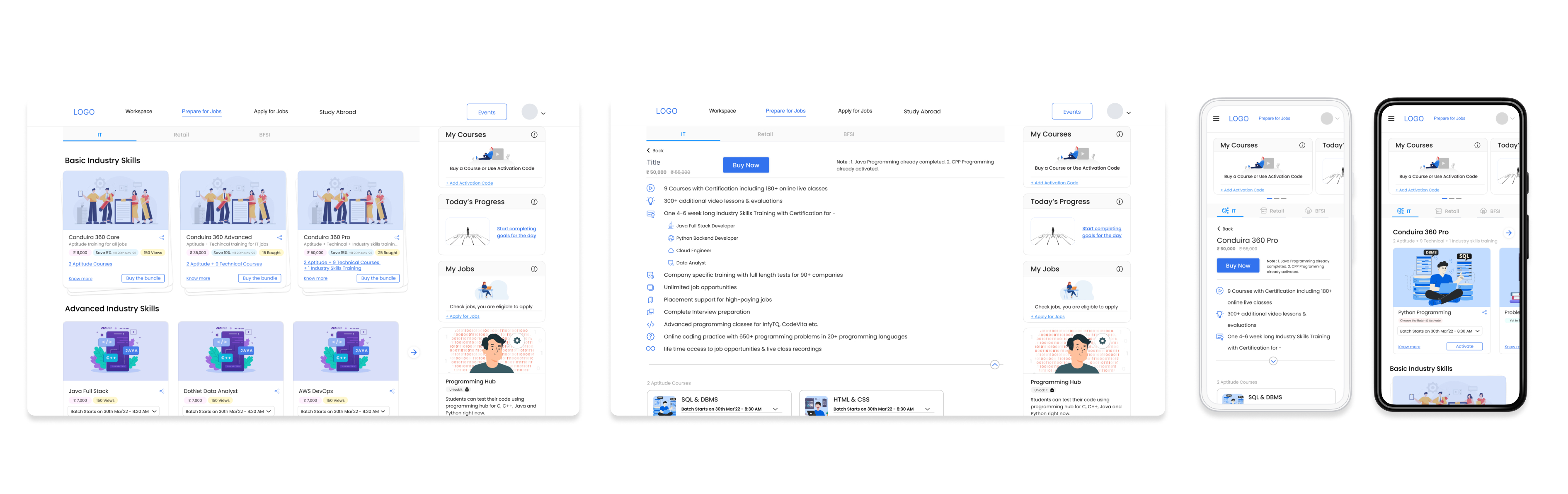Click share icon on Conduira 360 Core card
Viewport: 1568px width, 494px height.
tap(162, 238)
